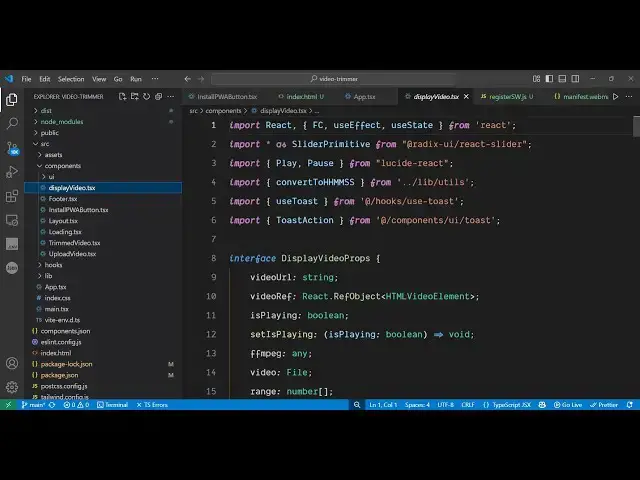Collapse all folders in explorer
This screenshot has height=480, width=640.
pos(158,97)
